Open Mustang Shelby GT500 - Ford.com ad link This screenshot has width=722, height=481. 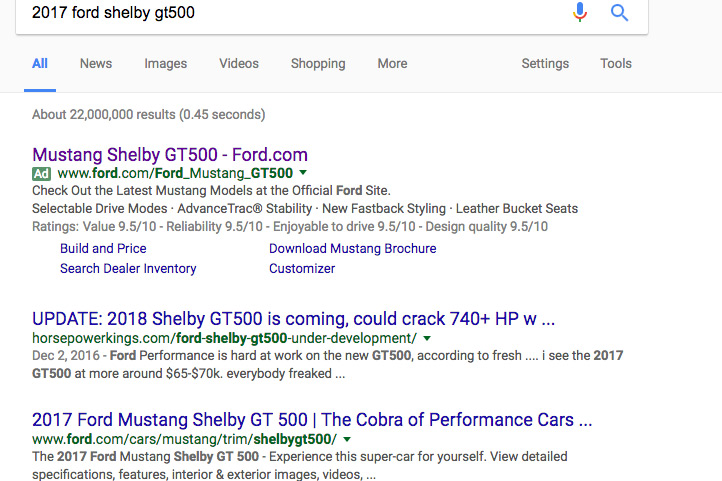click(170, 154)
